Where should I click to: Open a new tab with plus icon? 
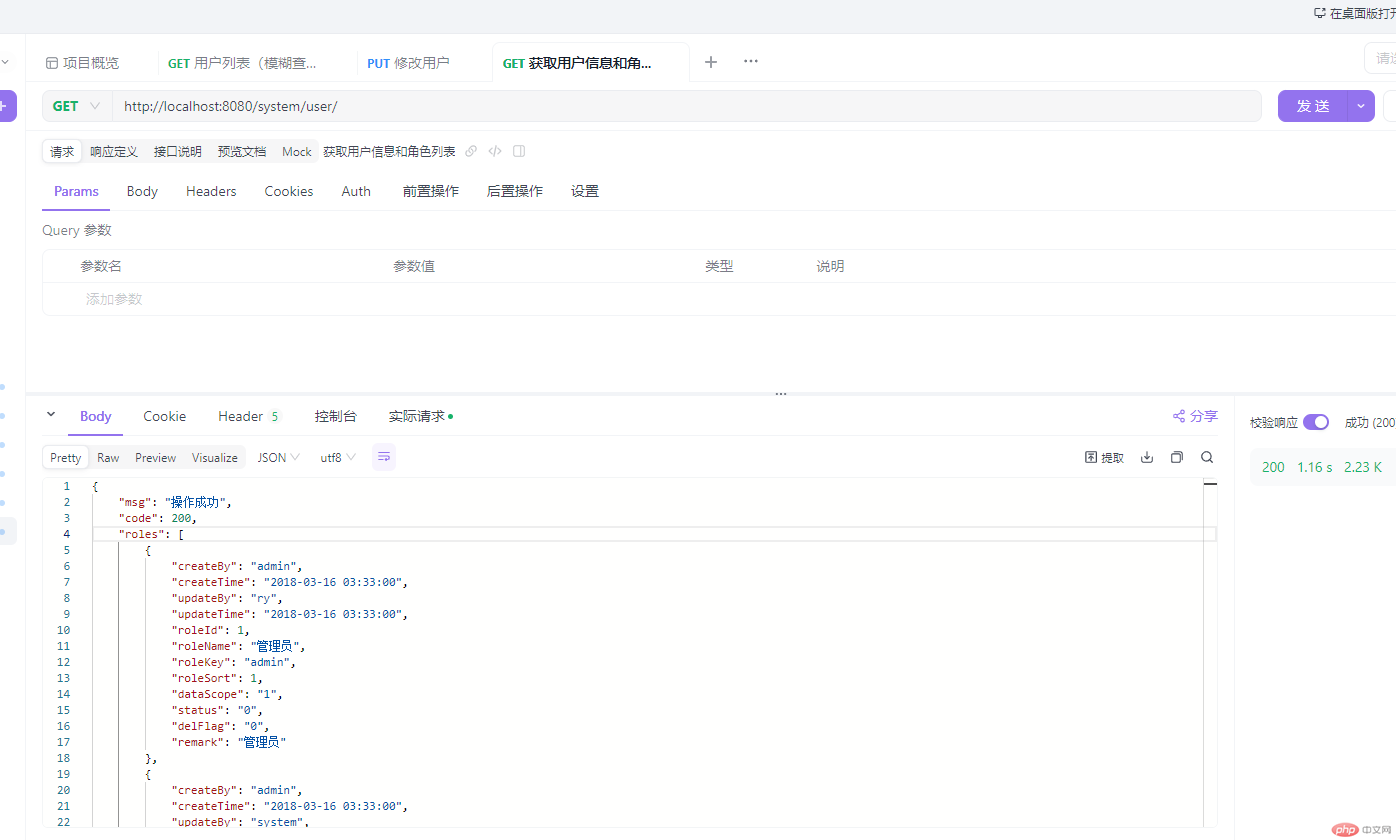[x=711, y=62]
